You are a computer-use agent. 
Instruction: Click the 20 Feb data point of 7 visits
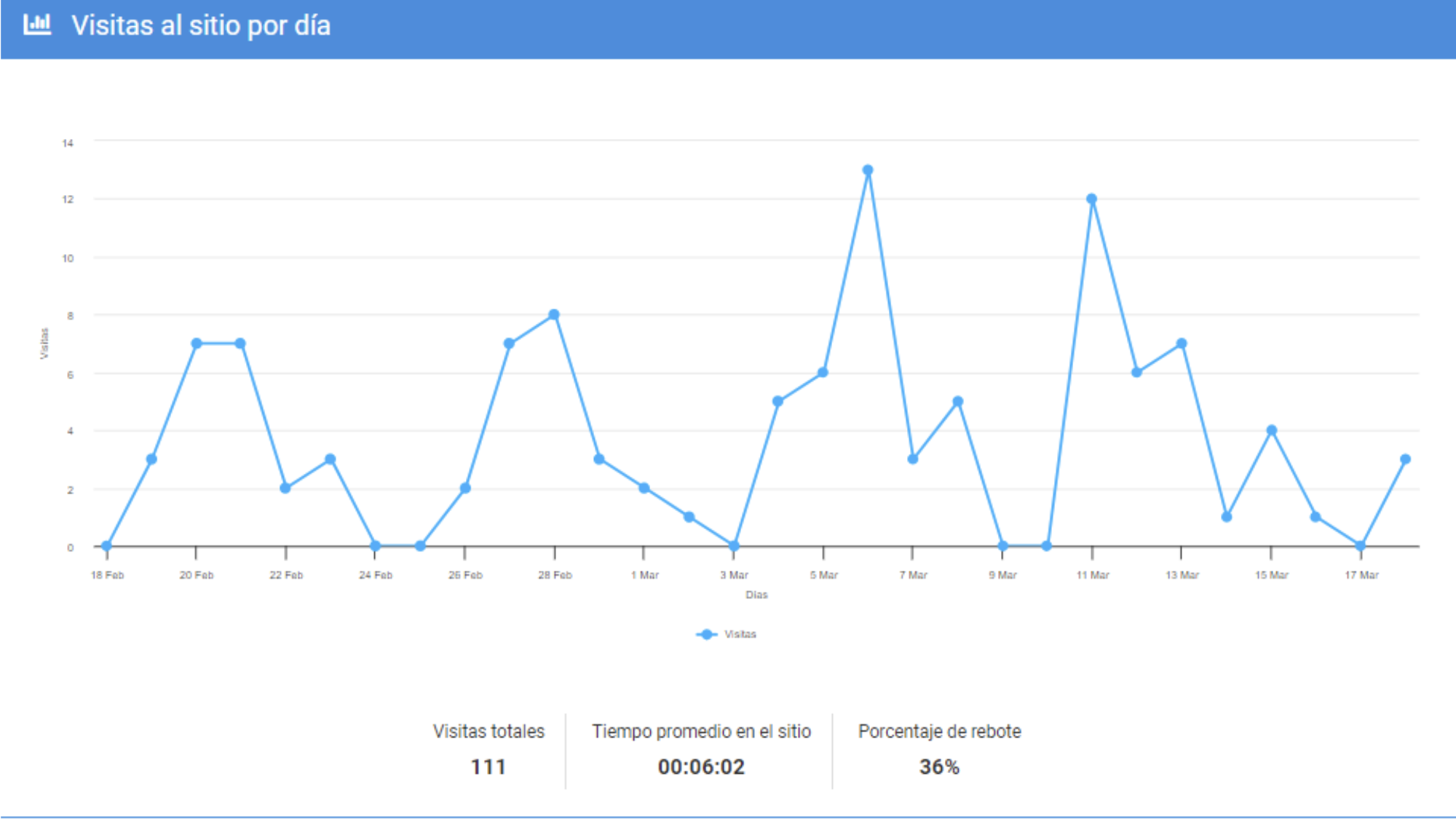(197, 344)
